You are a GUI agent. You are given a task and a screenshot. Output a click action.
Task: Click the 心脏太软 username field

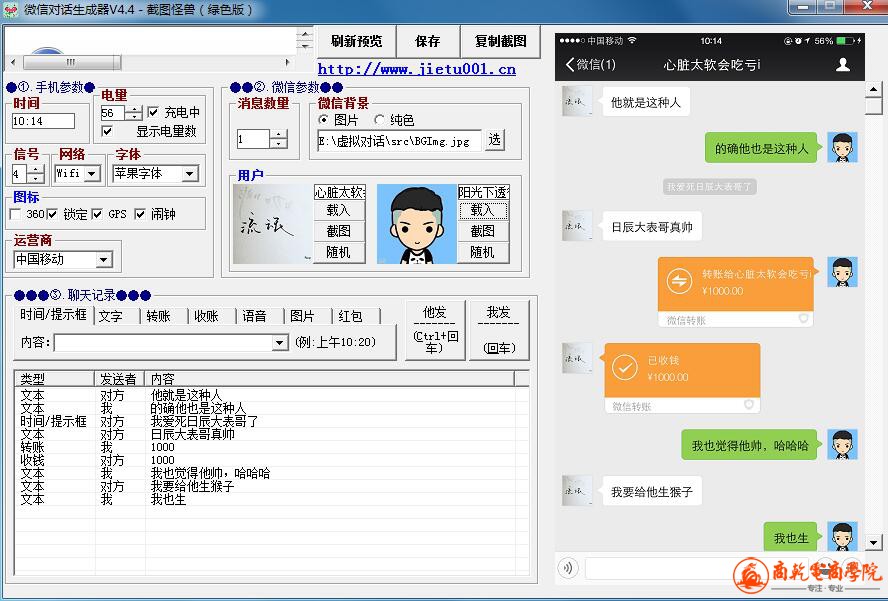339,192
